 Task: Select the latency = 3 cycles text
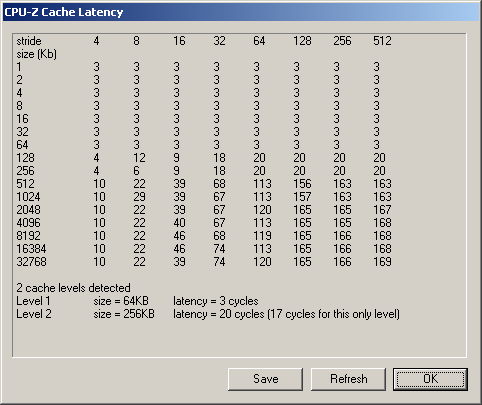[x=216, y=301]
